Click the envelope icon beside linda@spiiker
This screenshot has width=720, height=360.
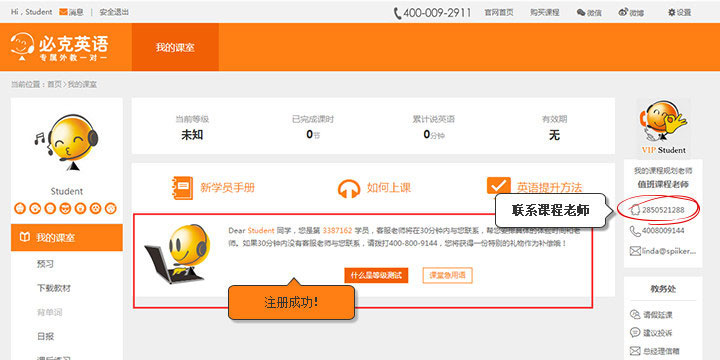[635, 251]
